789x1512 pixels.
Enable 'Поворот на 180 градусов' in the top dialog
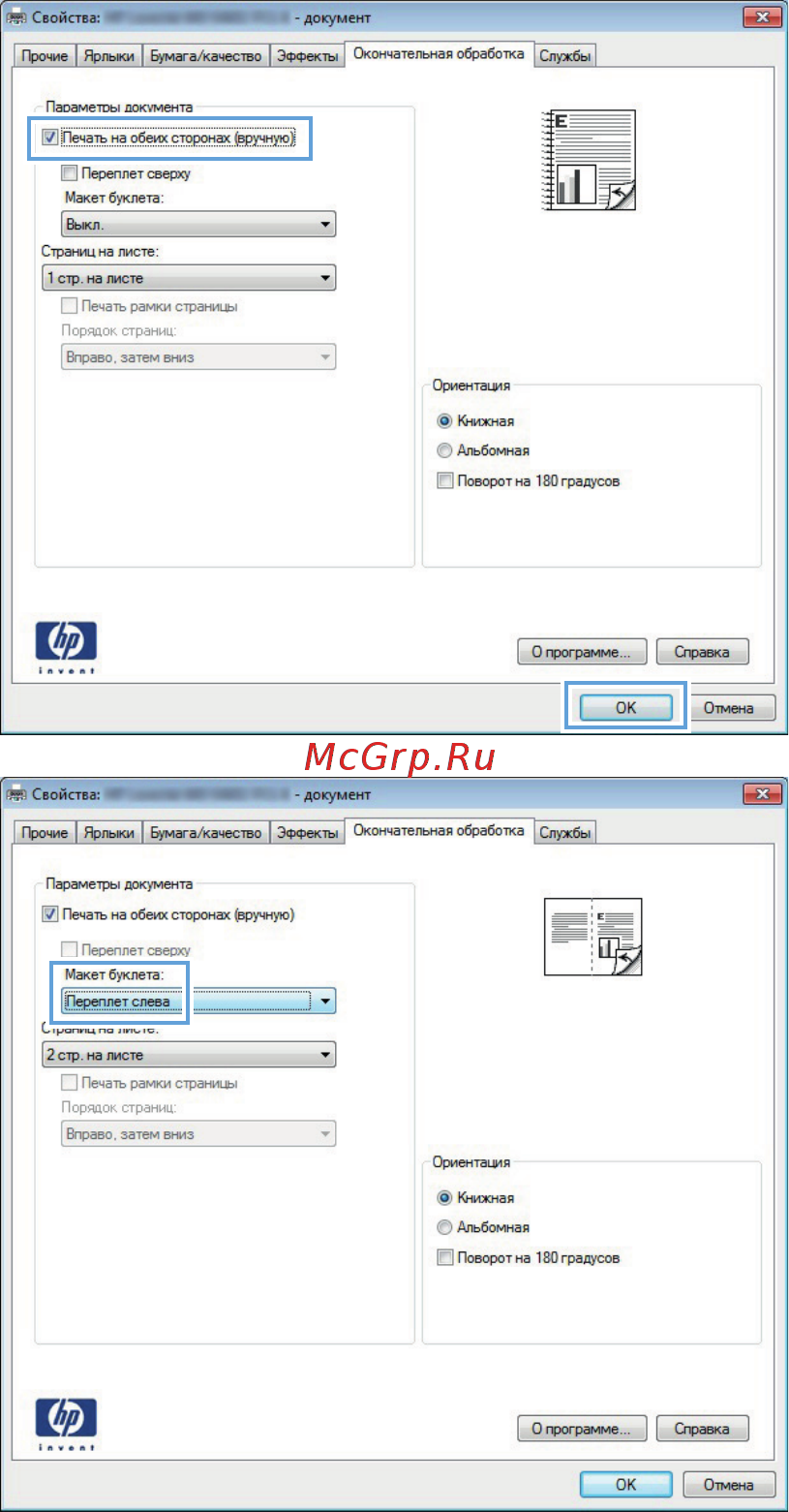(x=444, y=480)
